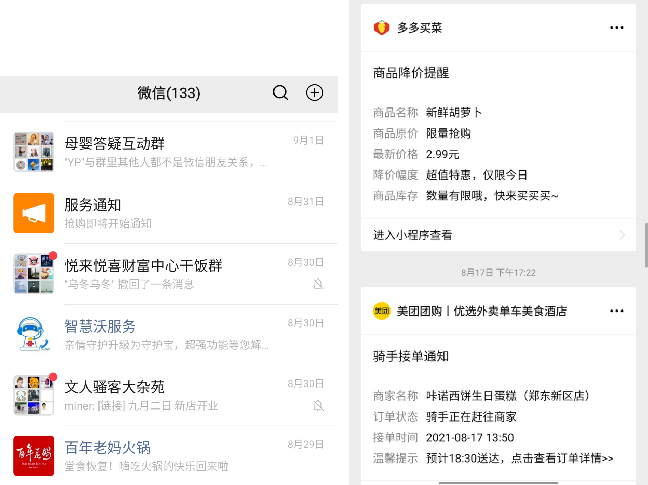Screen dimensions: 648x485
Task: Click mute bell icon on 文人骚客大杂苑
Action: click(x=318, y=405)
